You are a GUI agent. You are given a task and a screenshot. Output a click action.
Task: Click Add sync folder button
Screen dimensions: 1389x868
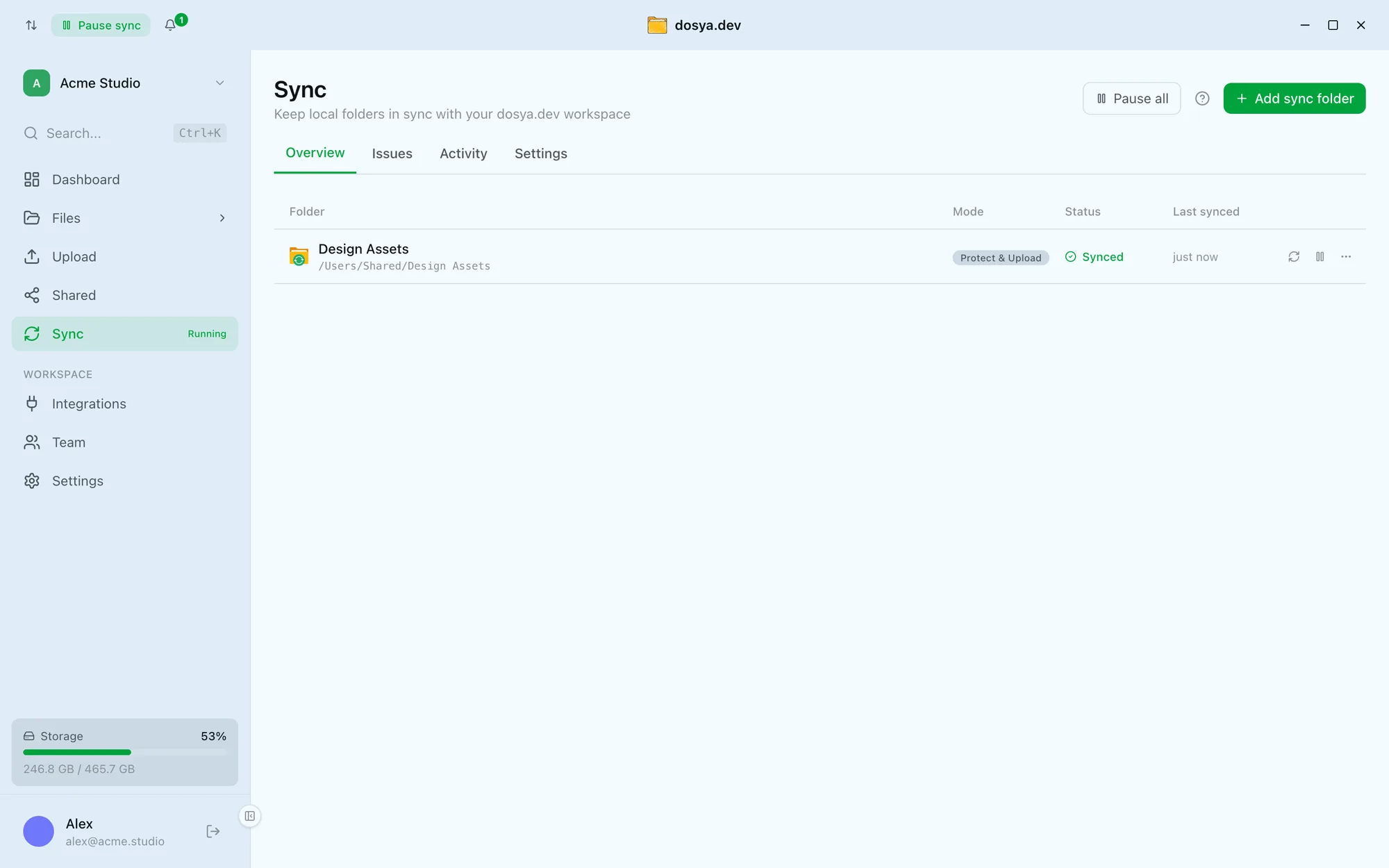click(1295, 99)
